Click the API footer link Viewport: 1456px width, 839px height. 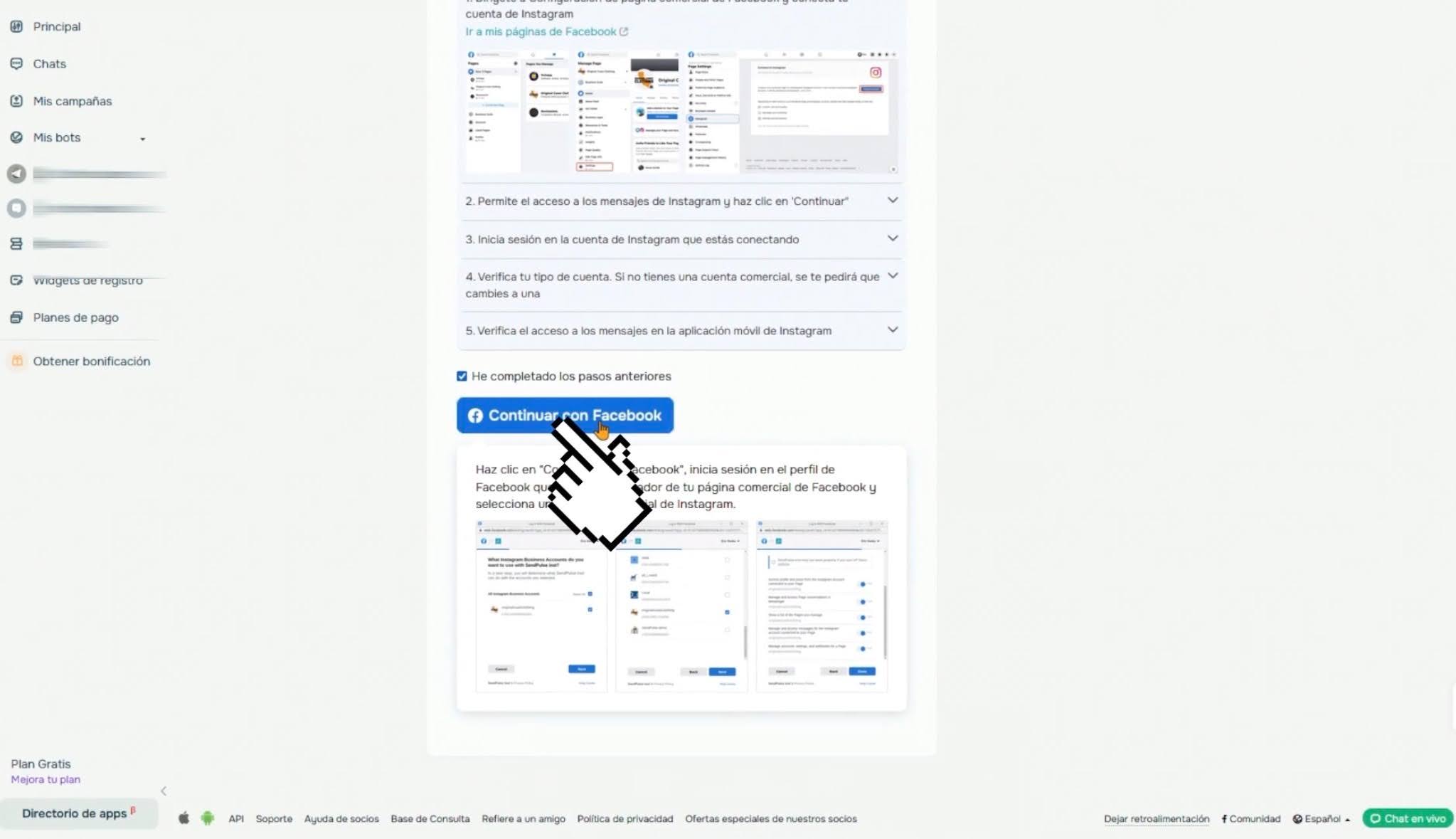(x=236, y=818)
